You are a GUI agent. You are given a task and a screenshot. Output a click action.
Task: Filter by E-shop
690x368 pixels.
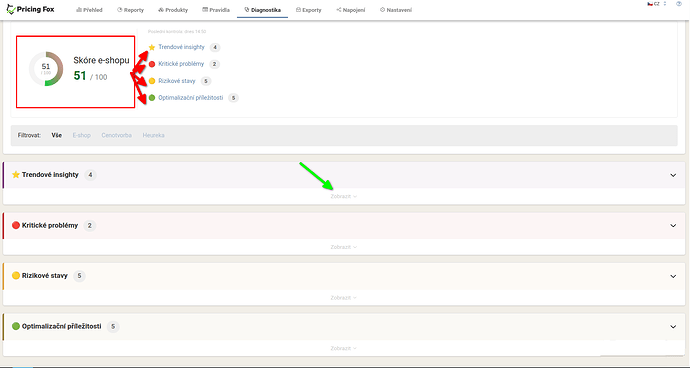81,135
